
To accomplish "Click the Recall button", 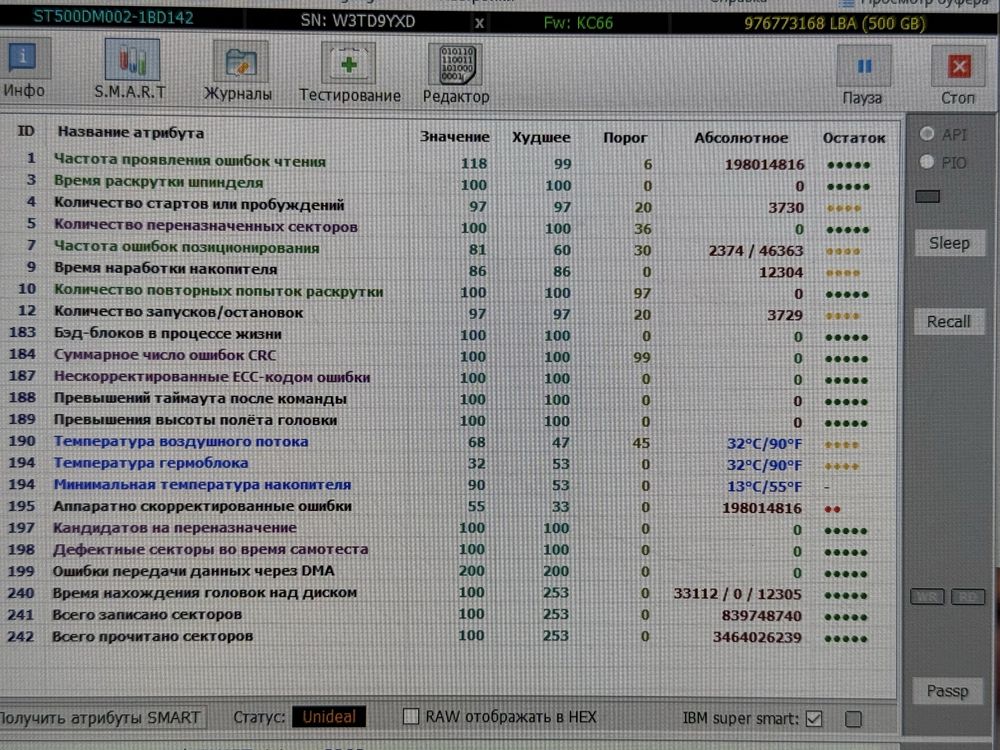I will tap(948, 321).
